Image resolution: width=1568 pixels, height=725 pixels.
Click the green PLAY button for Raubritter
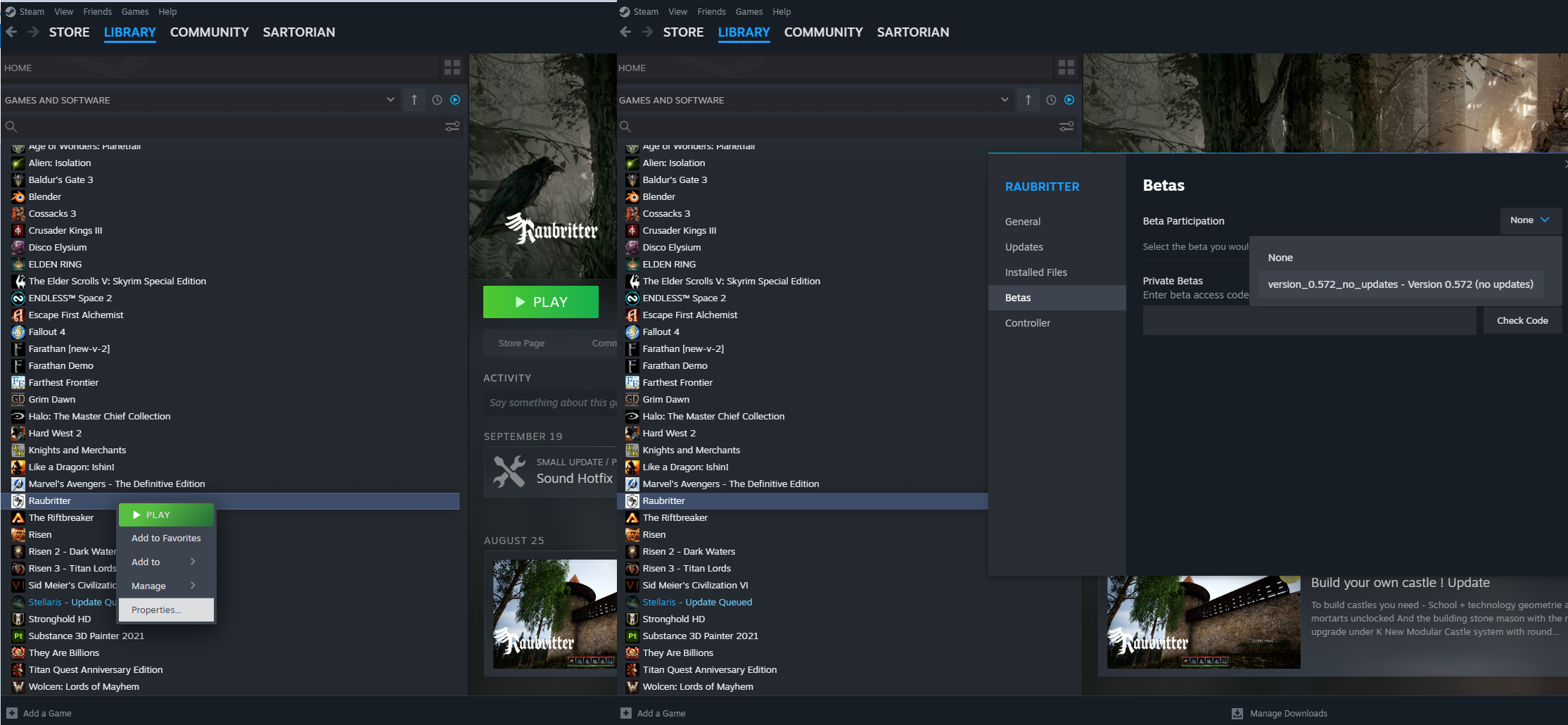540,302
